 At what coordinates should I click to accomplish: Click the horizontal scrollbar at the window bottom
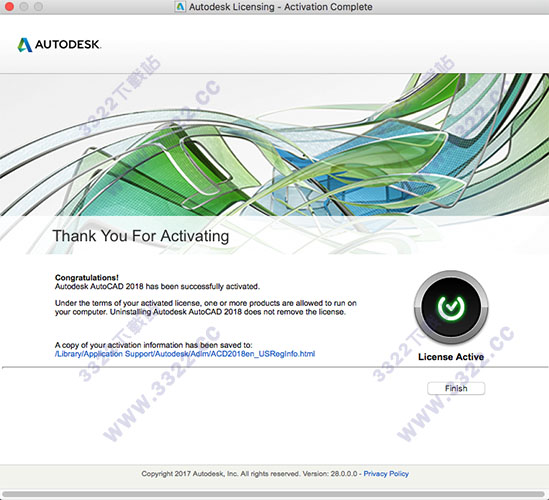click(x=273, y=494)
